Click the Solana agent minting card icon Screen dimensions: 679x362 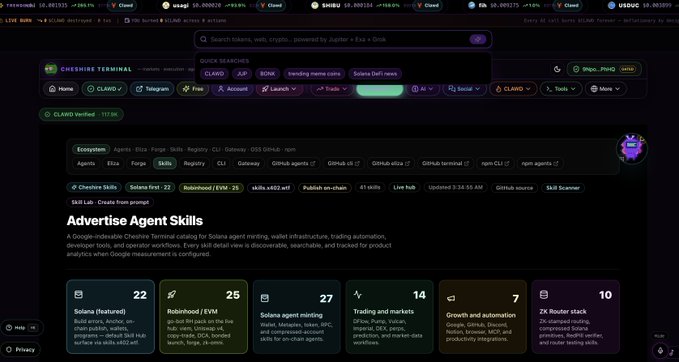click(x=265, y=298)
